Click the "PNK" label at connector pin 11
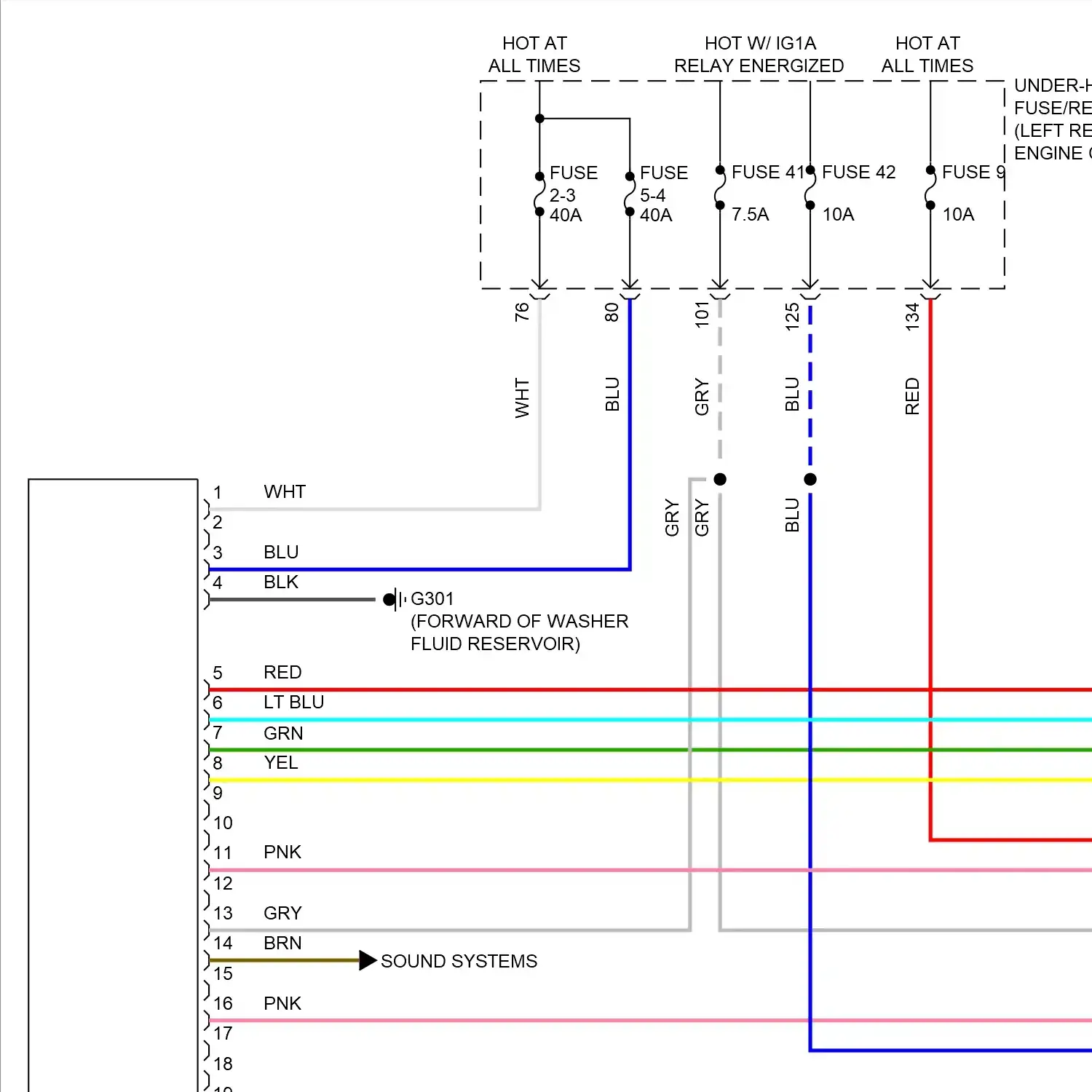 (282, 852)
